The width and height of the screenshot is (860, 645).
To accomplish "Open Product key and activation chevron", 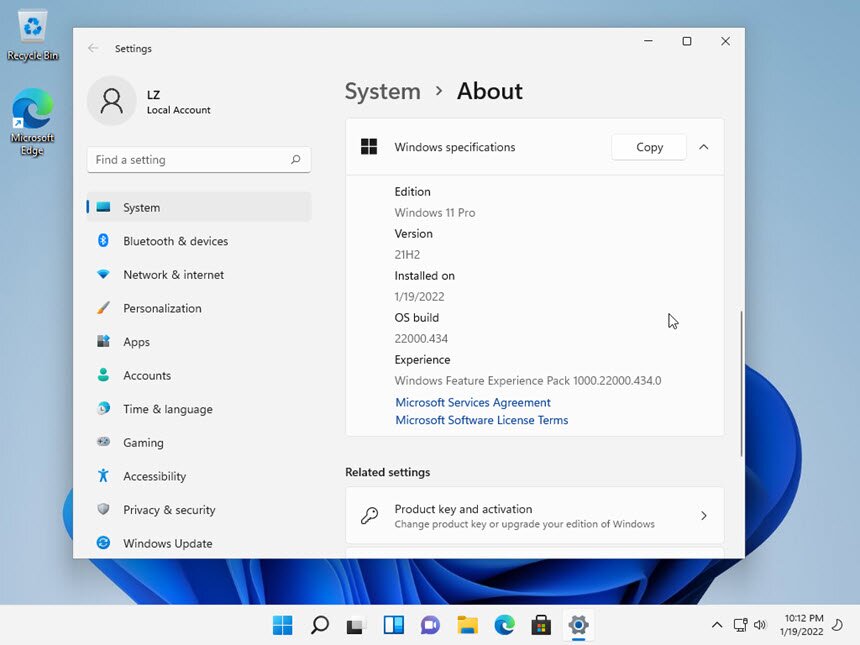I will (x=704, y=516).
